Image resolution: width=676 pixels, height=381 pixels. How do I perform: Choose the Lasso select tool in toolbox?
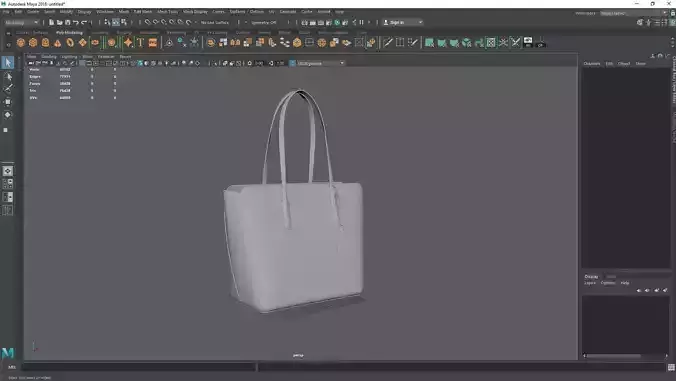point(8,77)
